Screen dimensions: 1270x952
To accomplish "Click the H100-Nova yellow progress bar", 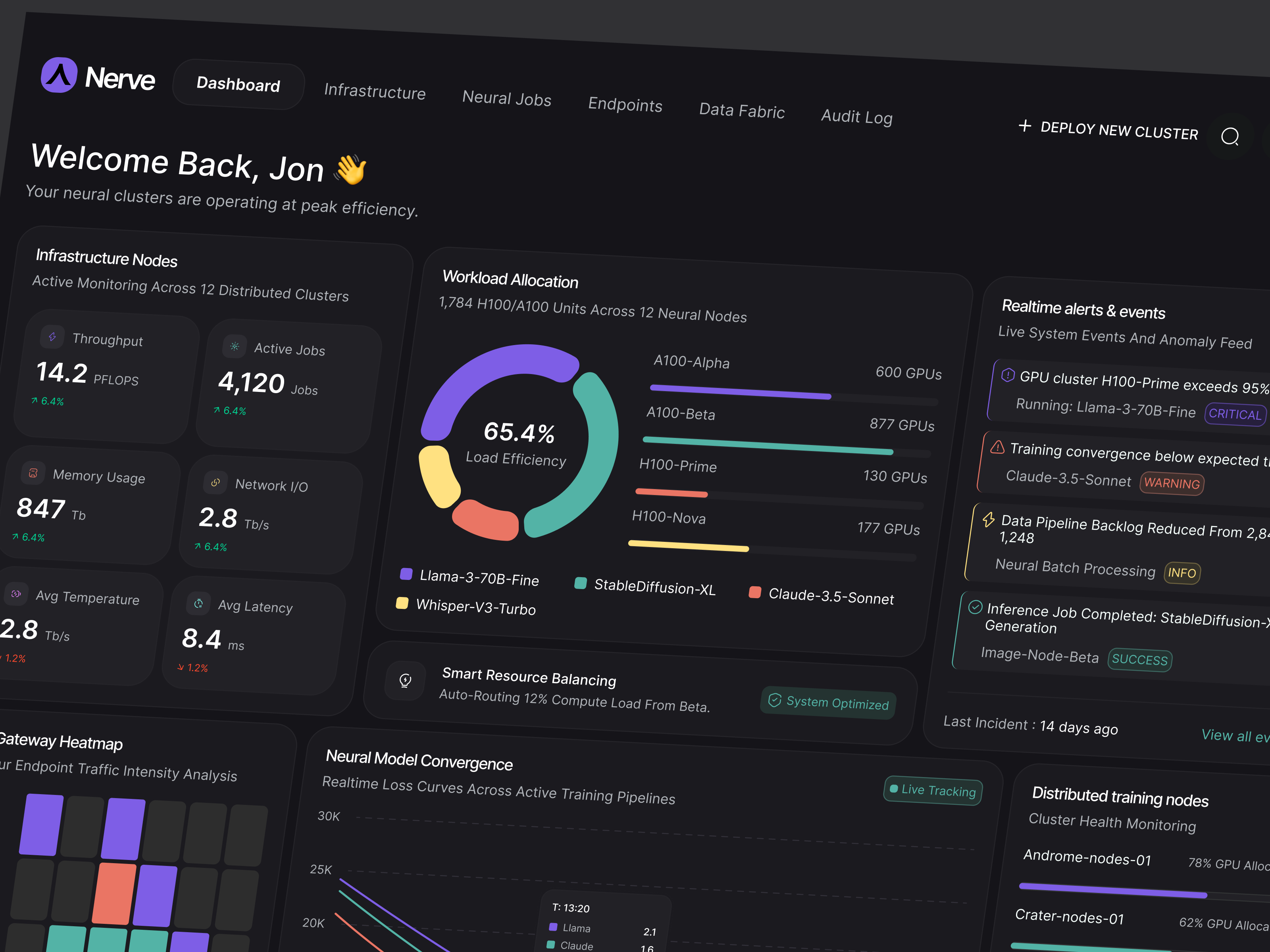I will 689,546.
